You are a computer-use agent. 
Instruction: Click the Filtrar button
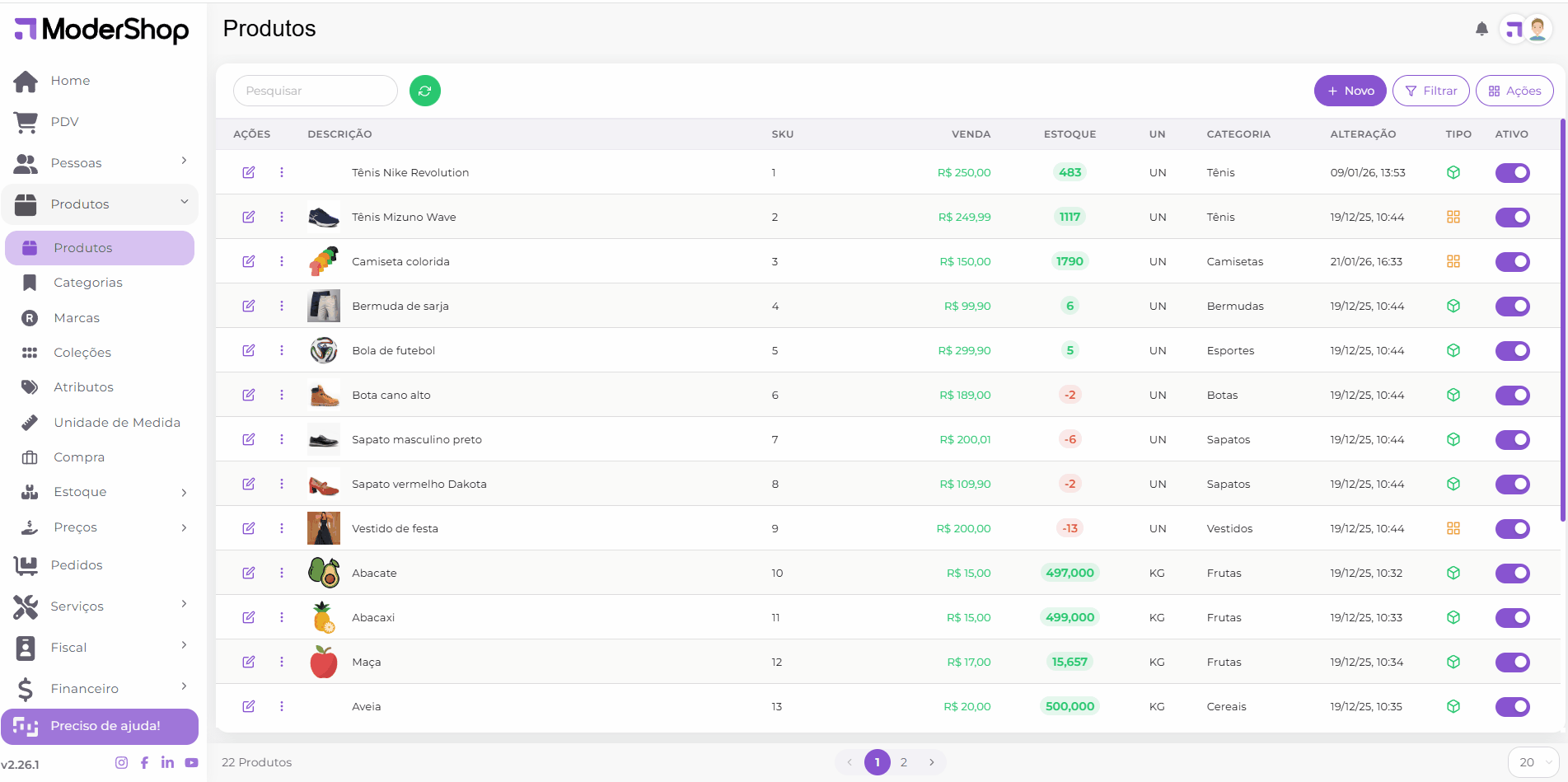click(x=1430, y=91)
